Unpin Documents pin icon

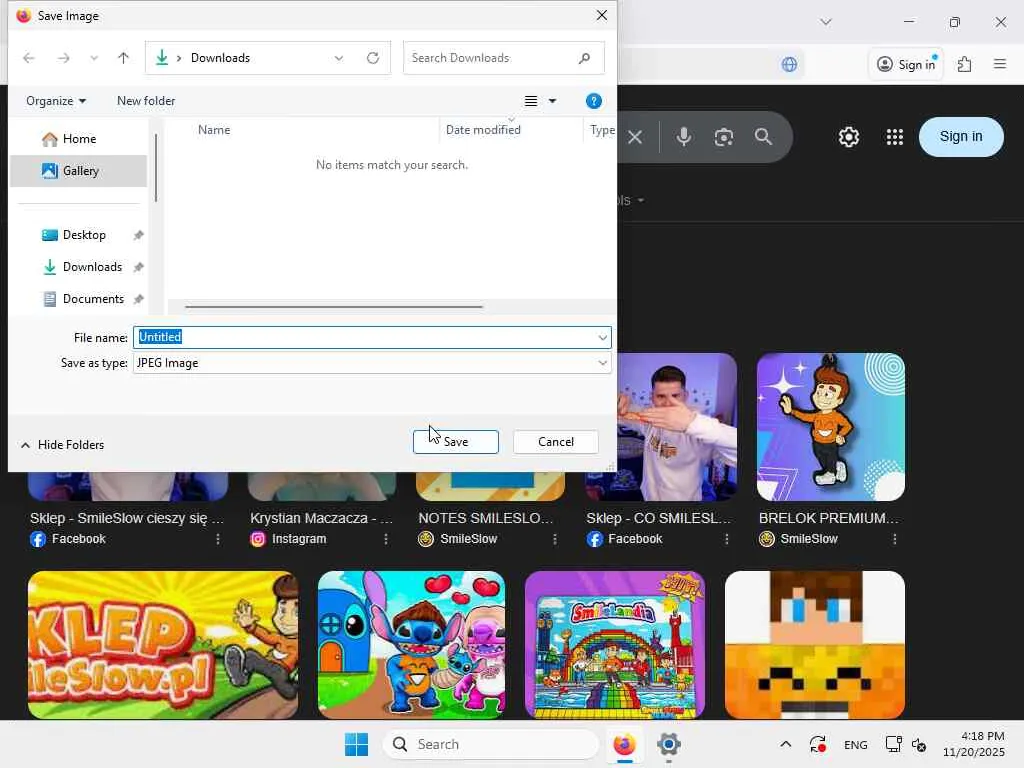138,299
